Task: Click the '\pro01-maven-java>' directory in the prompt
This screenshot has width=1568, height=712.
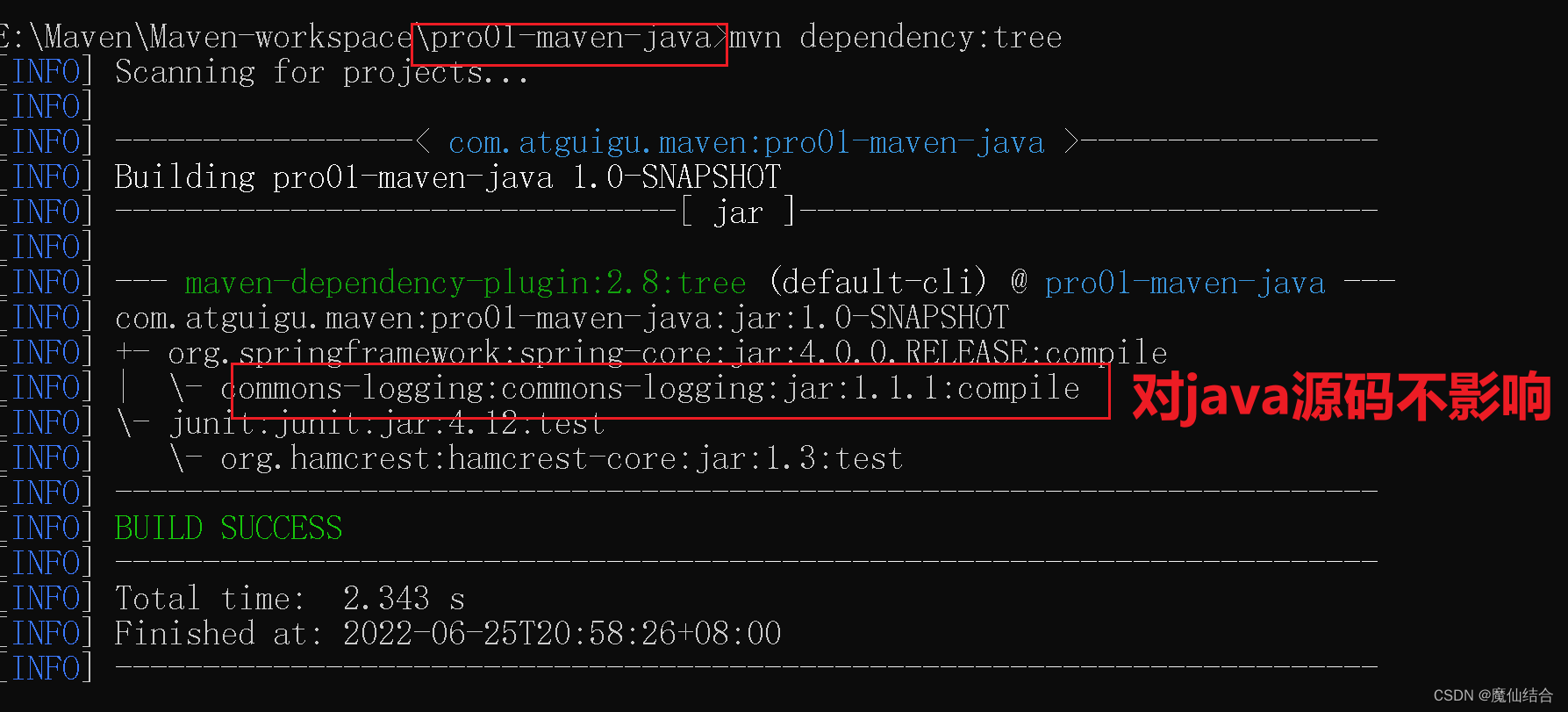Action: tap(570, 38)
